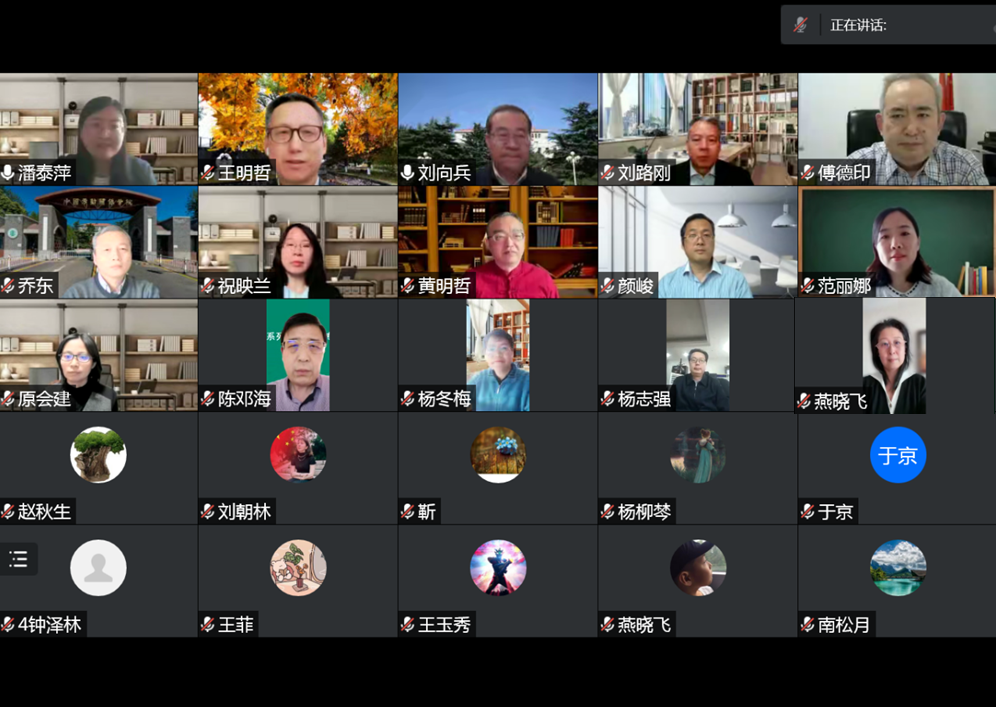Click the active microphone icon beside 潘泰萍
The image size is (996, 707).
click(x=8, y=173)
